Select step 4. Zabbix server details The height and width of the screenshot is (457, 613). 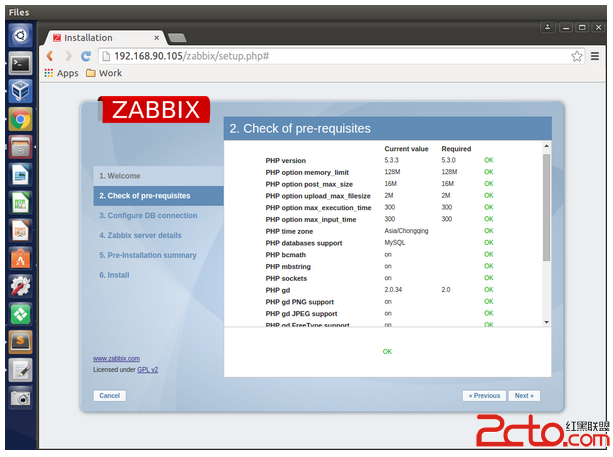click(140, 235)
